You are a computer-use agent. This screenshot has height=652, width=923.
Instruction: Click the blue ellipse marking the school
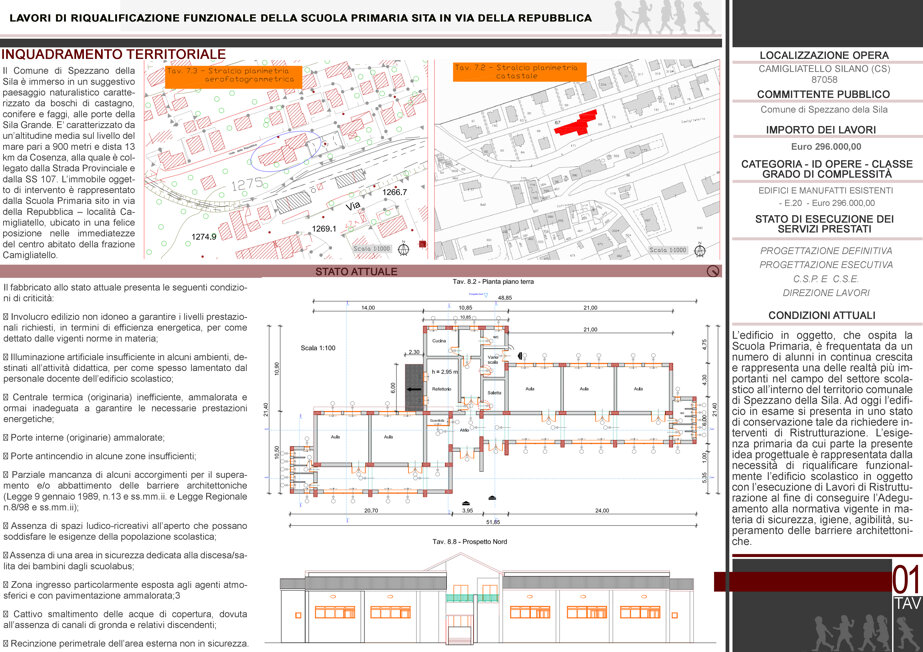coord(286,151)
